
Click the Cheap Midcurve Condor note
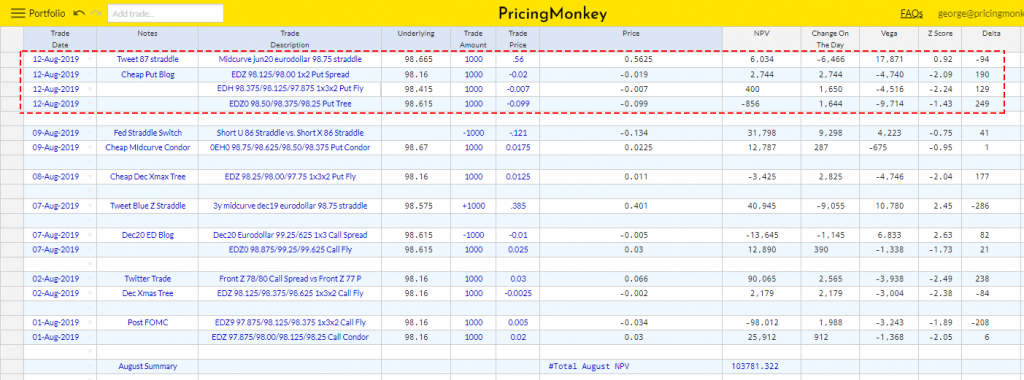[x=148, y=148]
